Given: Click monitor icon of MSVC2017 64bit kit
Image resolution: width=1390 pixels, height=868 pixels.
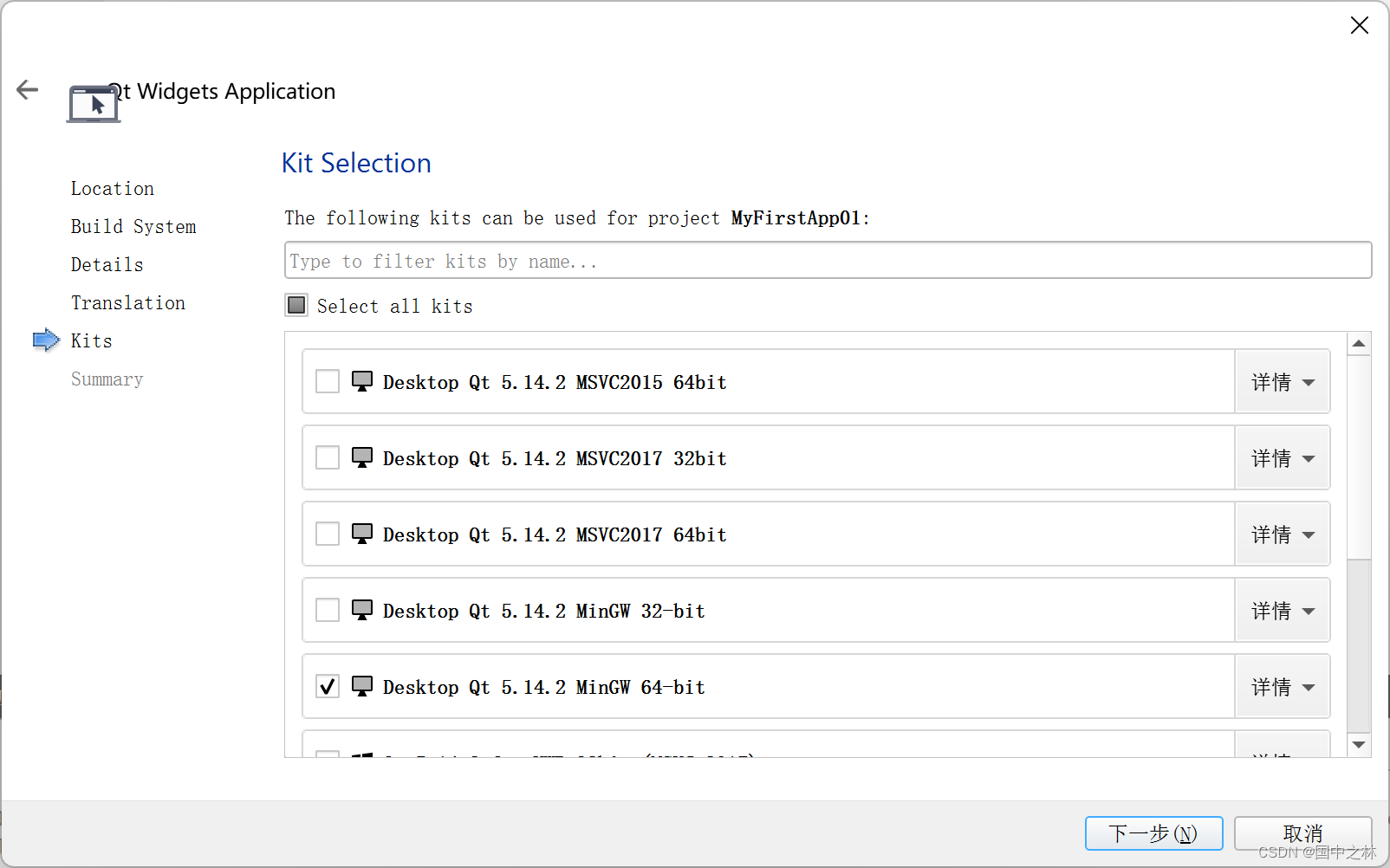Looking at the screenshot, I should click(362, 534).
